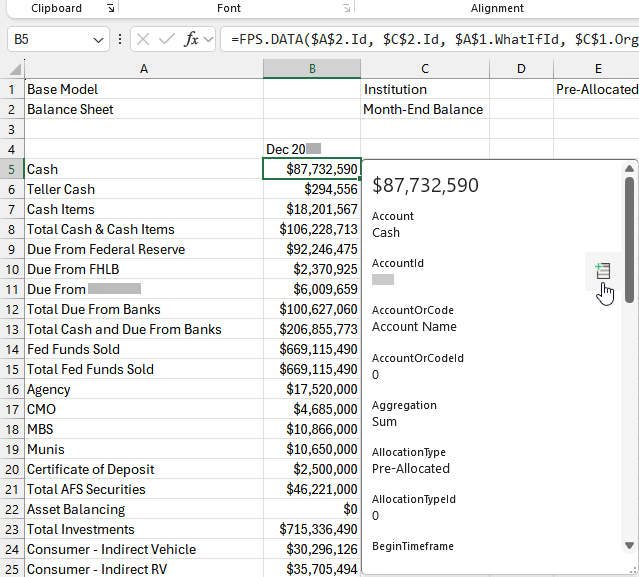The height and width of the screenshot is (577, 639).
Task: Click the Certificate of Deposit label
Action: 90,469
